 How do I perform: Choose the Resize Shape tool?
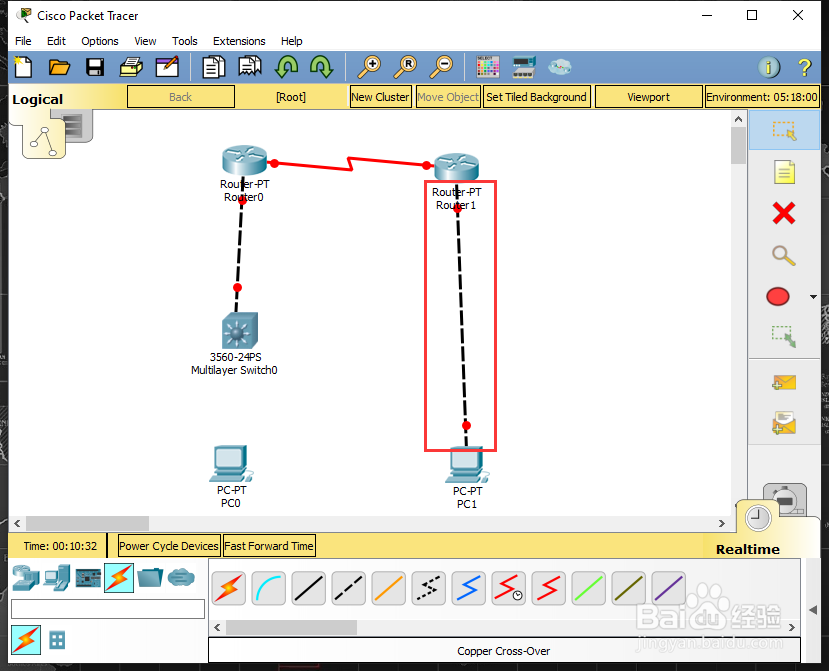784,336
